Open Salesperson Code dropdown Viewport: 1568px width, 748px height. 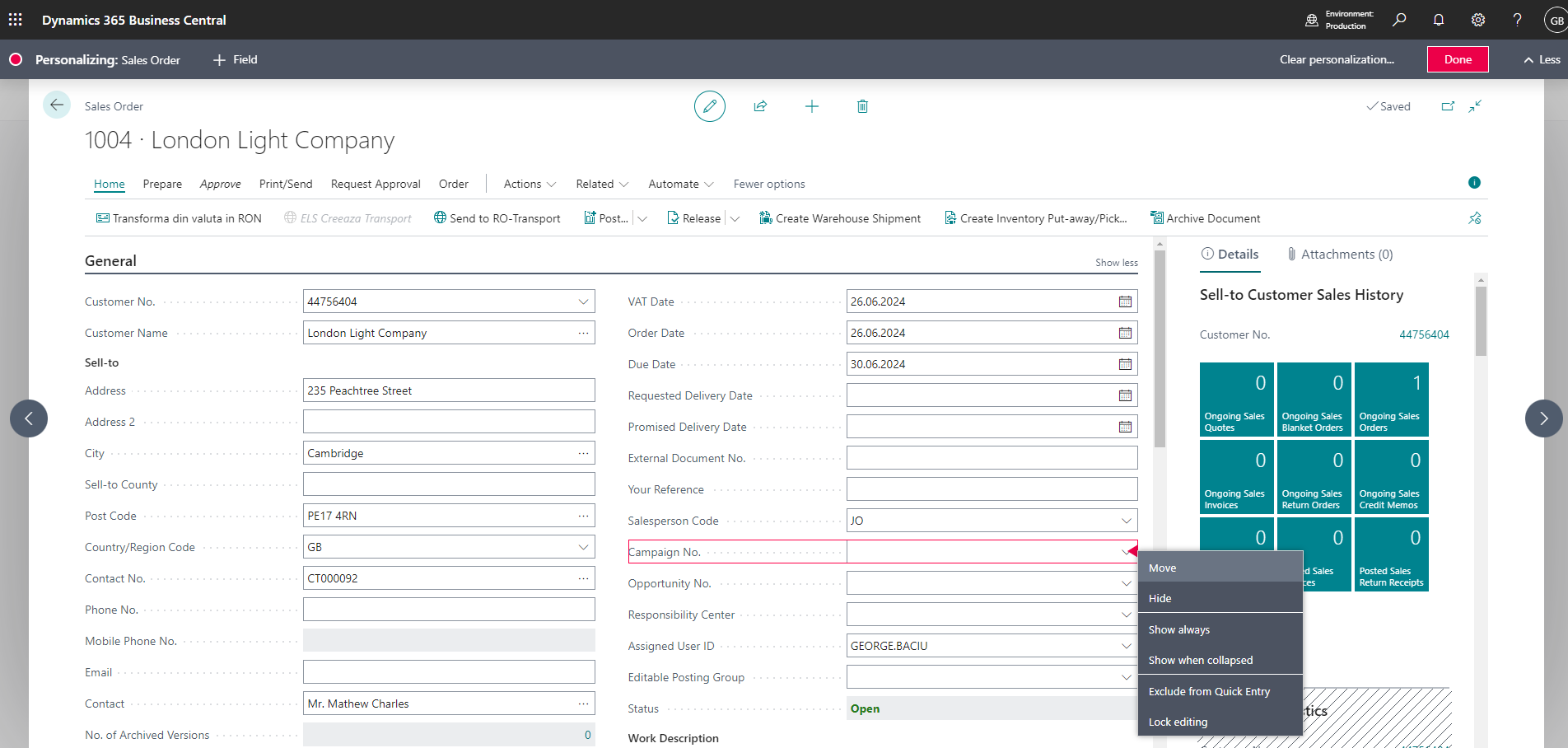point(1126,521)
